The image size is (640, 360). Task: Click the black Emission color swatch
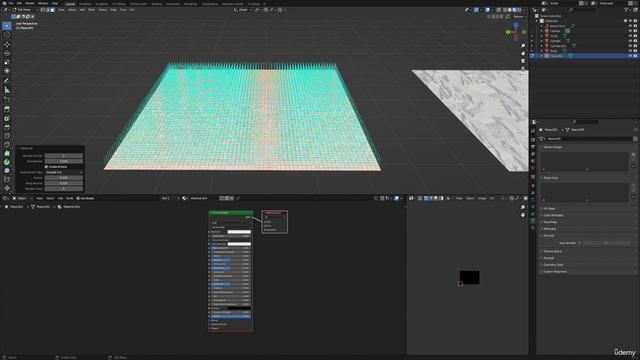click(x=239, y=308)
